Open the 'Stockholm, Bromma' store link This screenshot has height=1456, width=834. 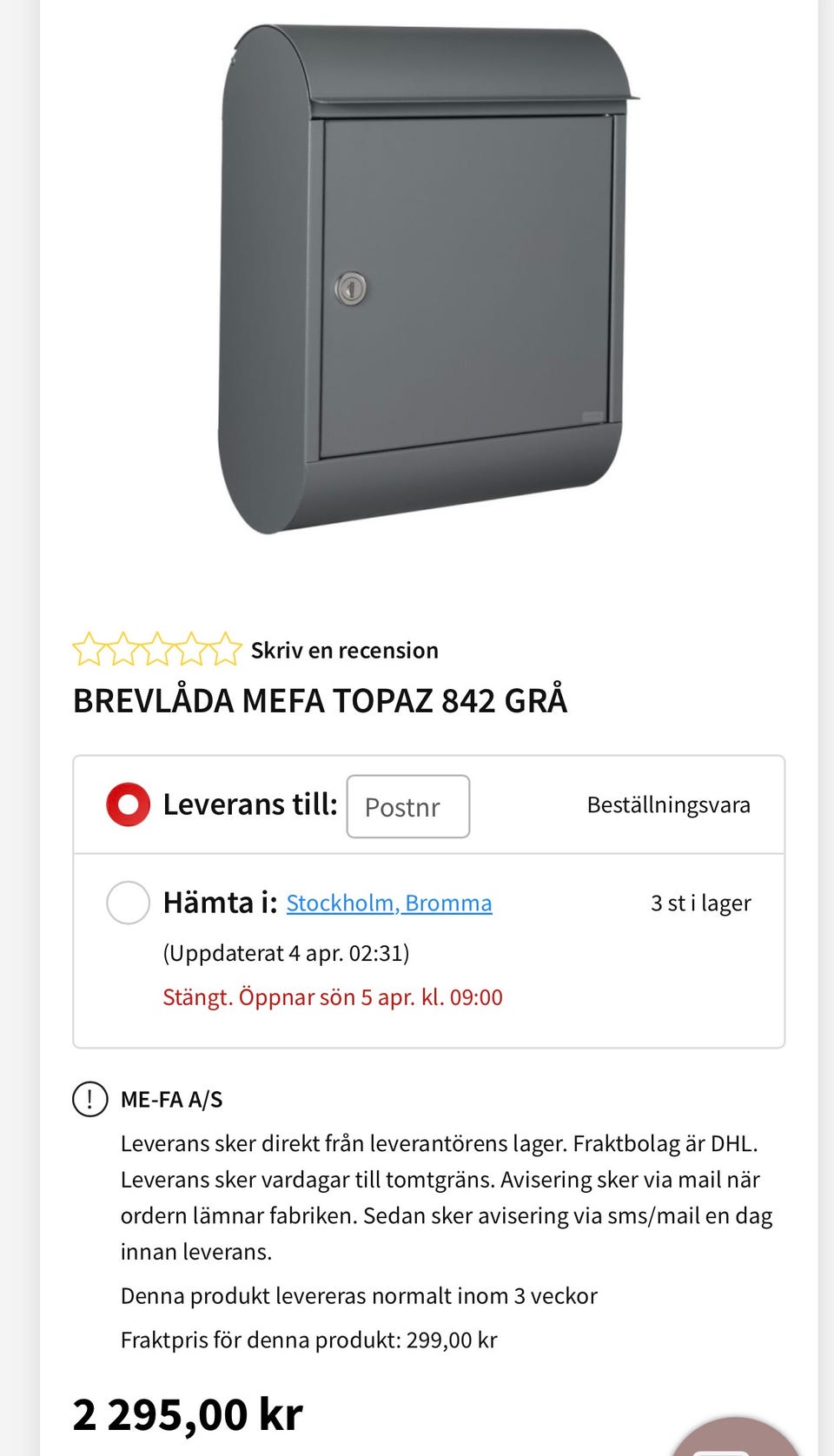[388, 903]
